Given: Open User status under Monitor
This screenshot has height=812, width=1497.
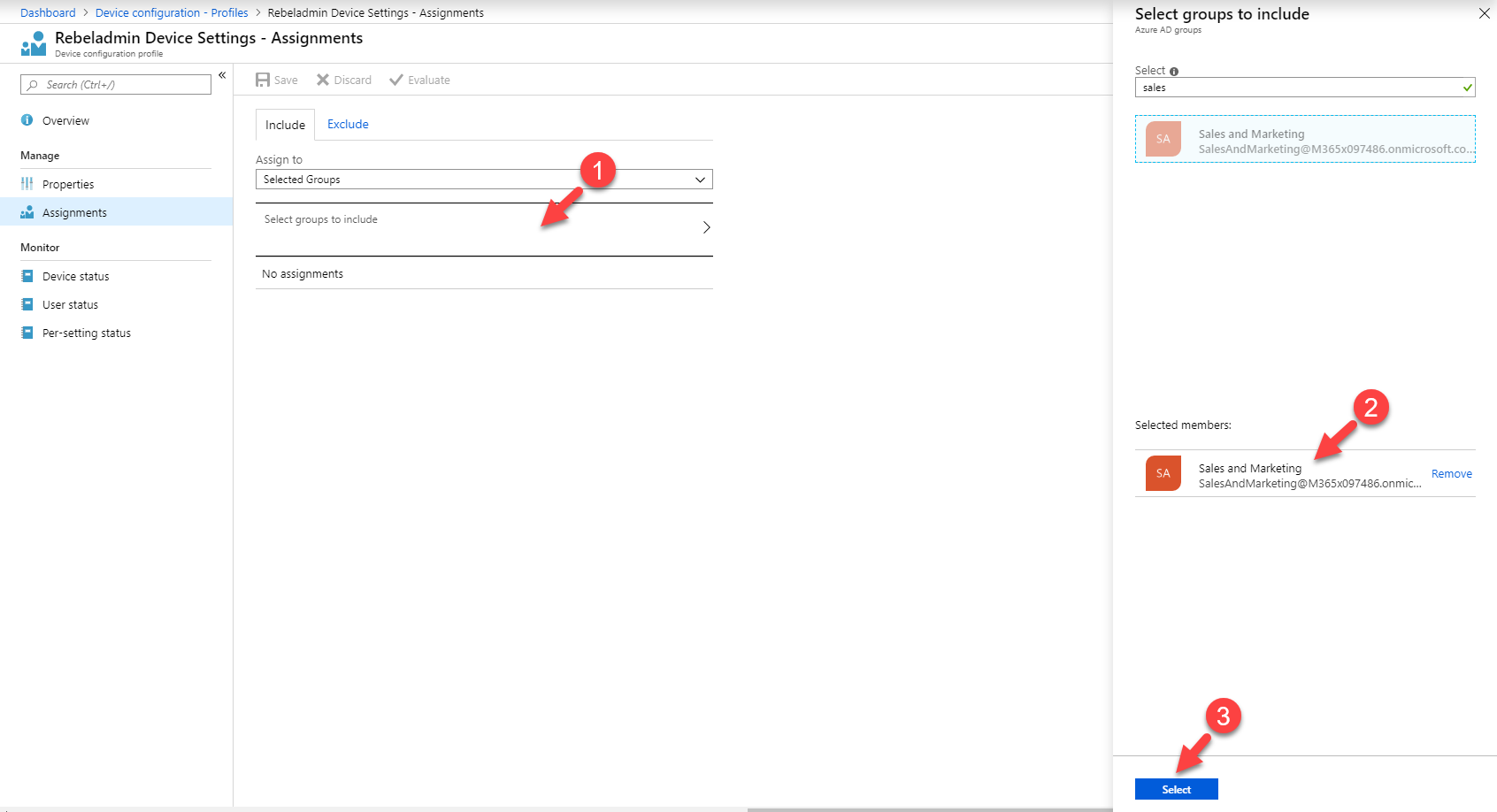Looking at the screenshot, I should pos(70,304).
